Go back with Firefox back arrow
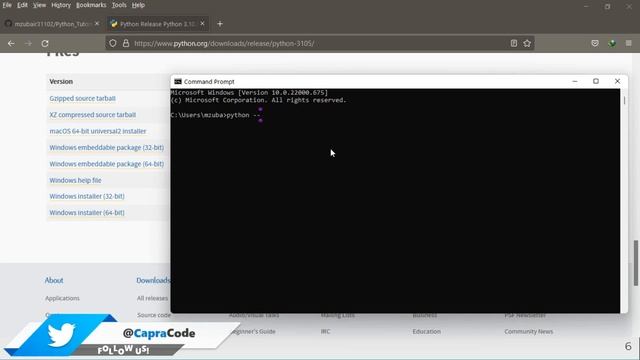This screenshot has width=640, height=360. (11, 43)
